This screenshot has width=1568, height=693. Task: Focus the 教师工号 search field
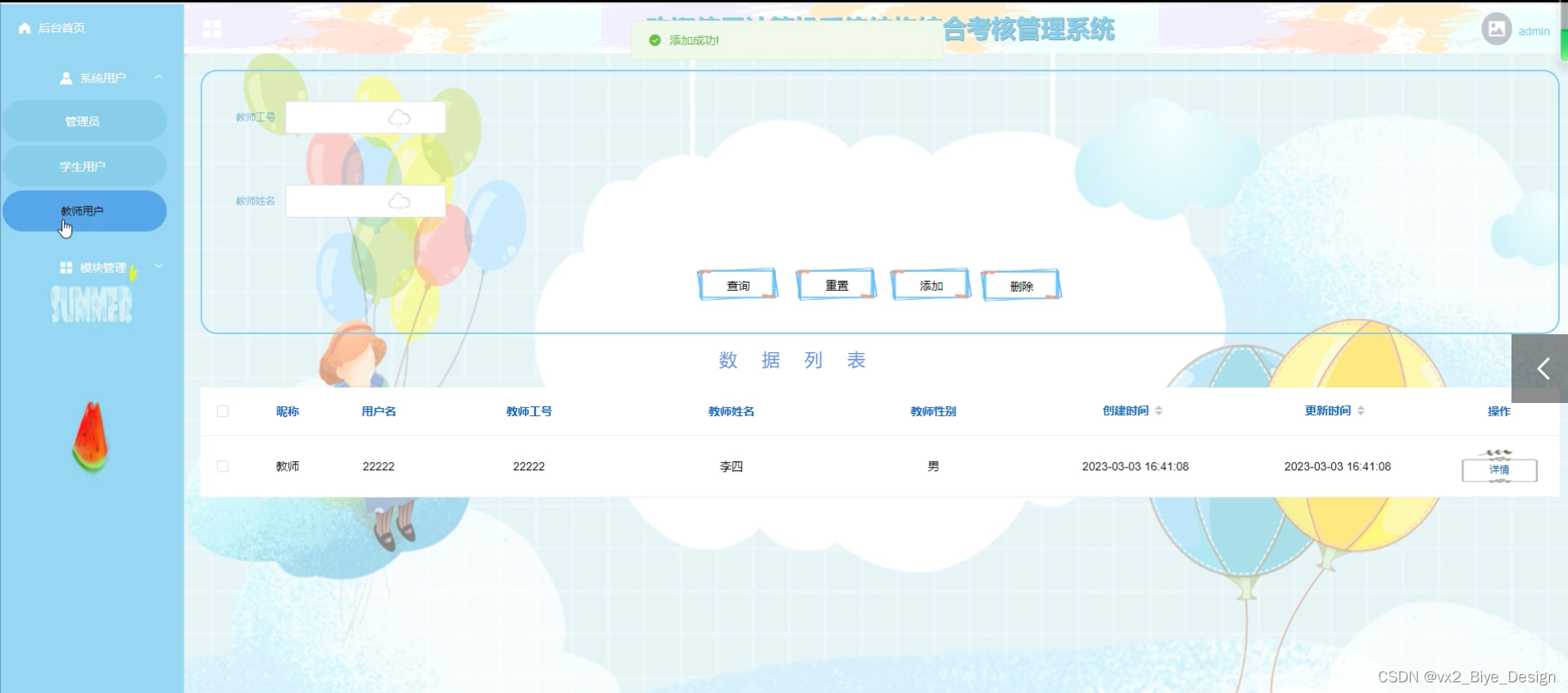(x=365, y=117)
